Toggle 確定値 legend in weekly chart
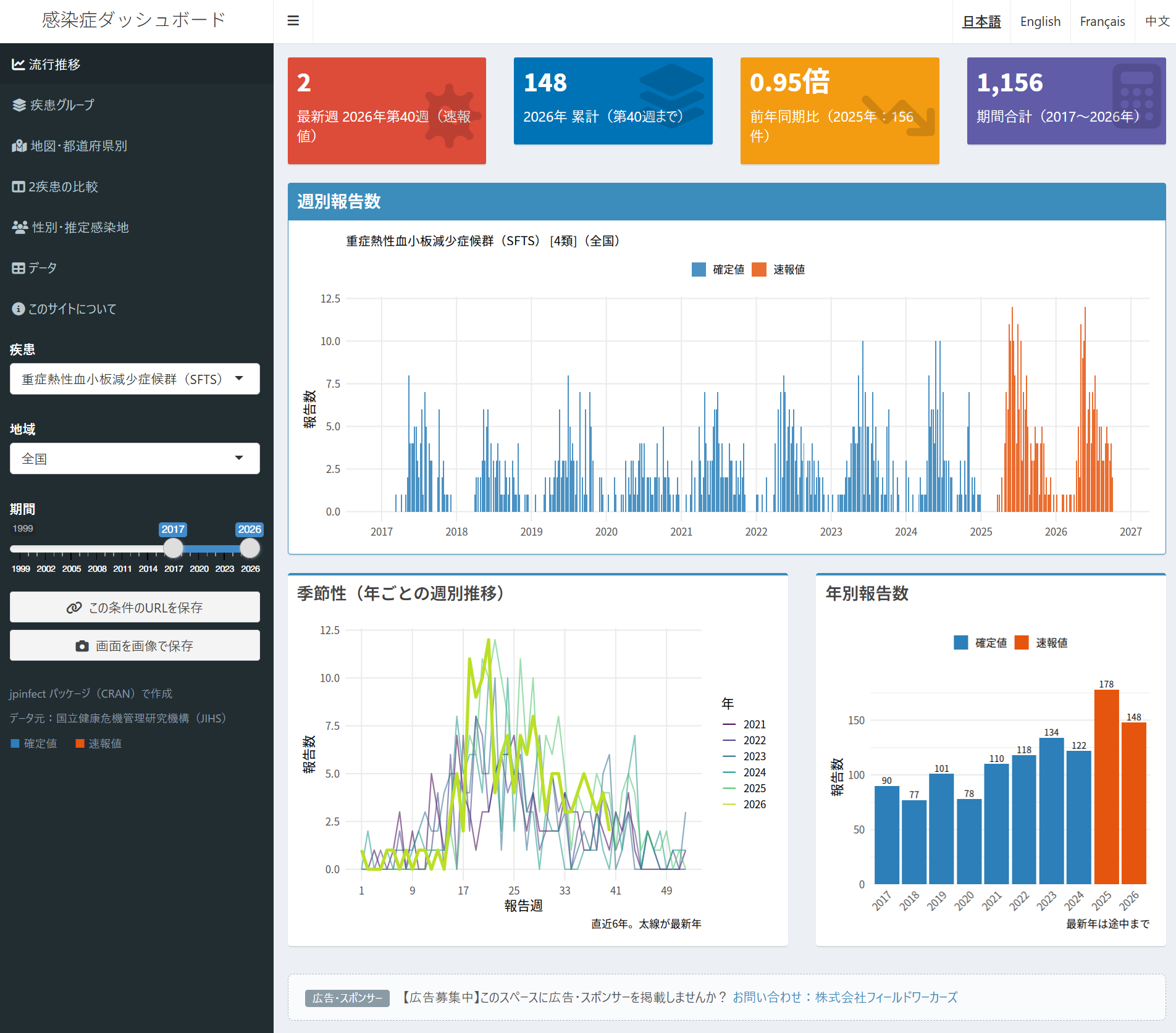This screenshot has width=1176, height=1033. click(718, 270)
